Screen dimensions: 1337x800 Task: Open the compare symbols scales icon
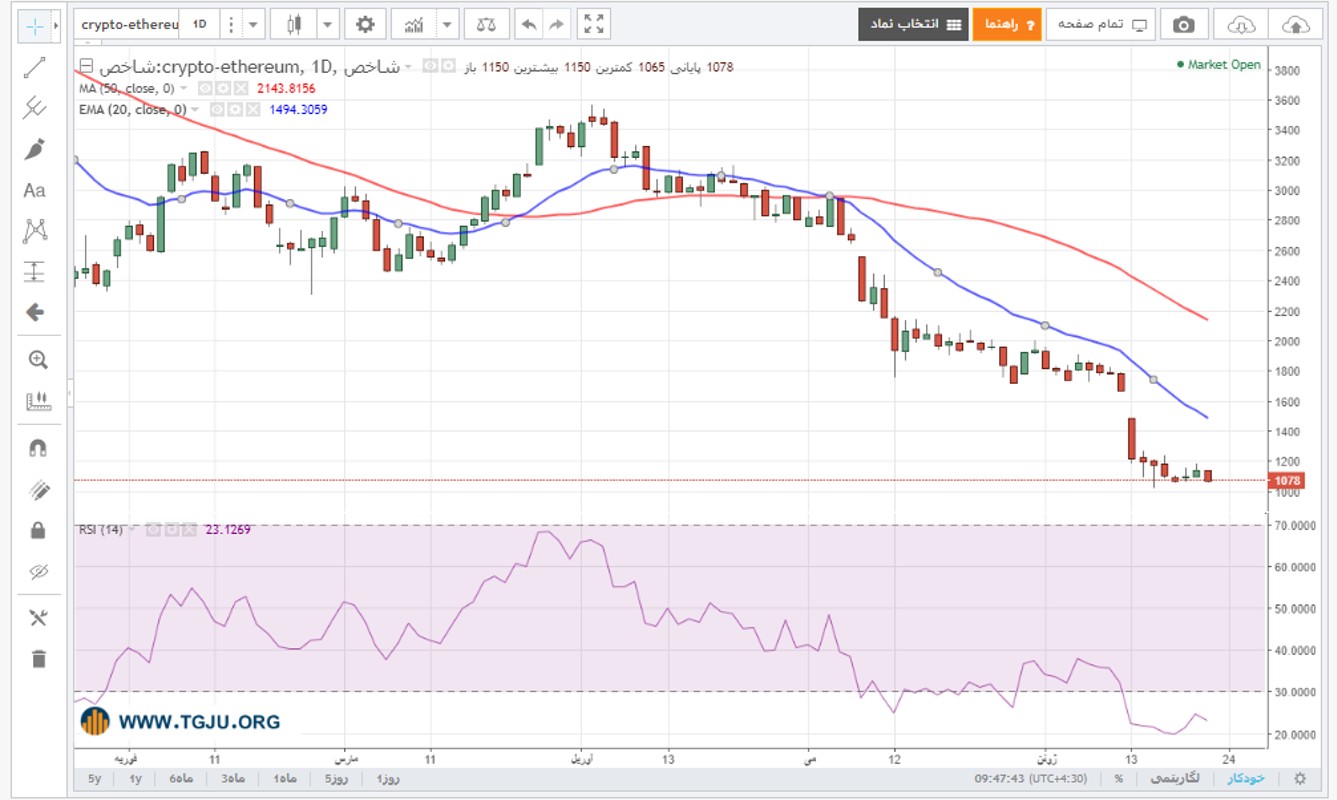tap(486, 24)
